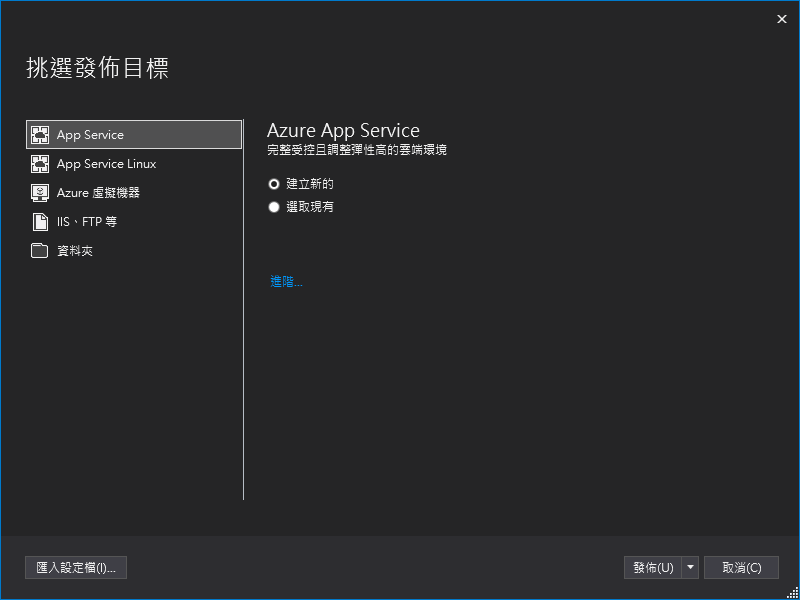The image size is (800, 600).
Task: Click the Azure 虛擬機器 monitor icon
Action: tap(40, 193)
